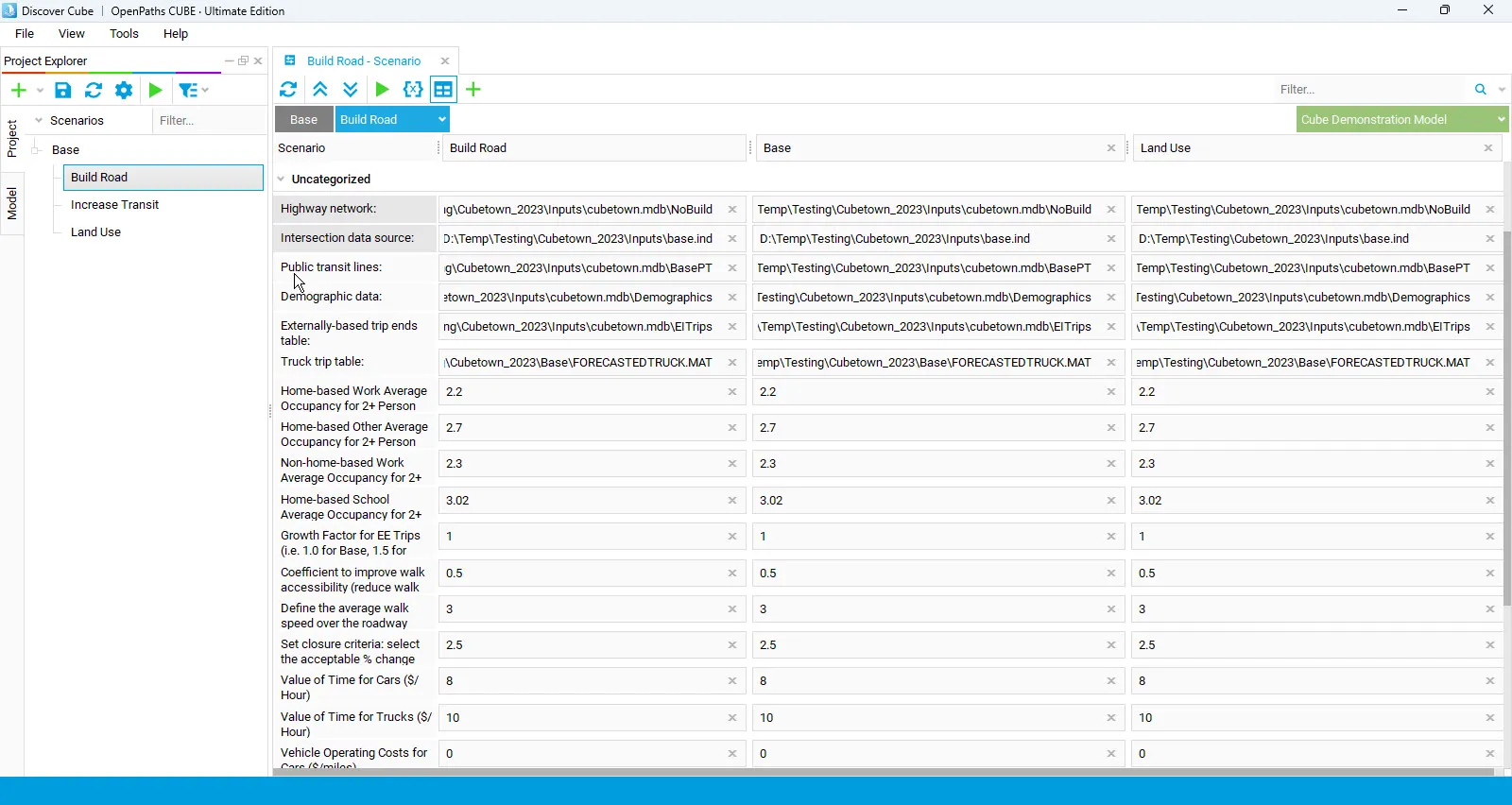Refresh the Build Road scenario tab
1512x805 pixels.
tap(288, 89)
